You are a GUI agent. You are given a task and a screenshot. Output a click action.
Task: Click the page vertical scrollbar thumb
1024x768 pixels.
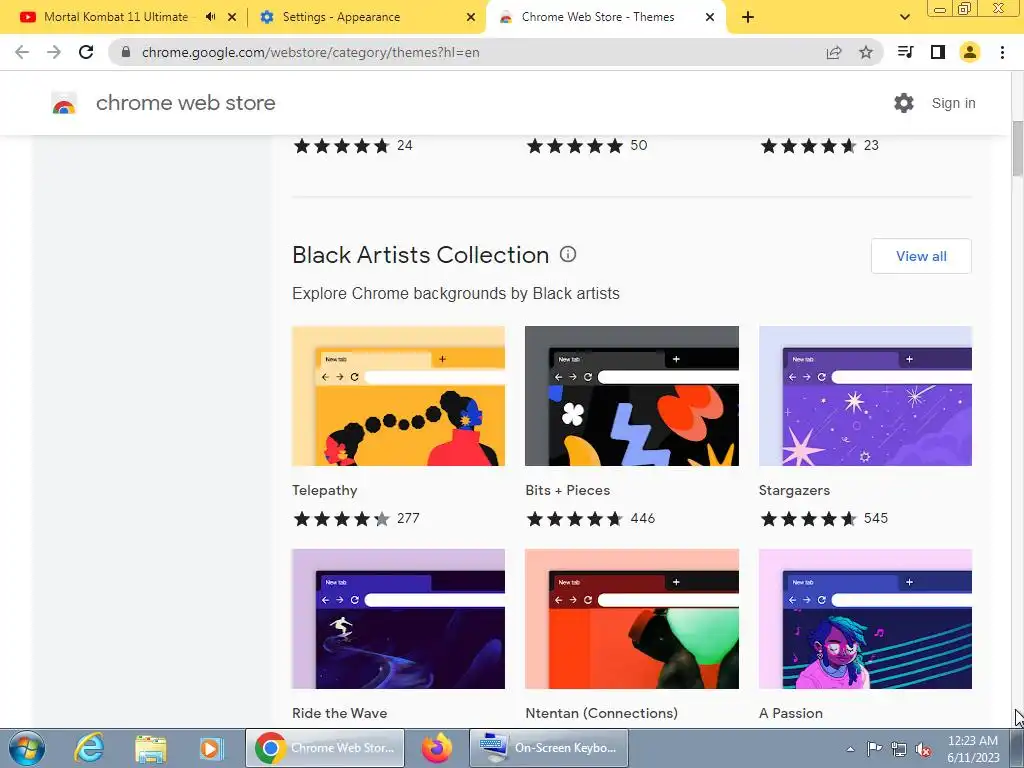click(1017, 148)
